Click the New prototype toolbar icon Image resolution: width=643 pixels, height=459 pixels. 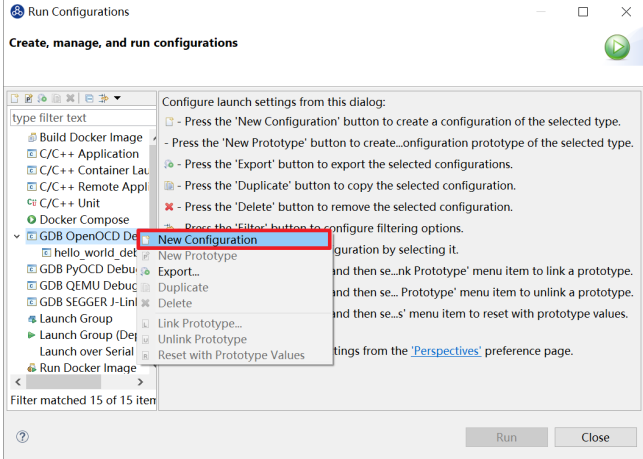28,98
